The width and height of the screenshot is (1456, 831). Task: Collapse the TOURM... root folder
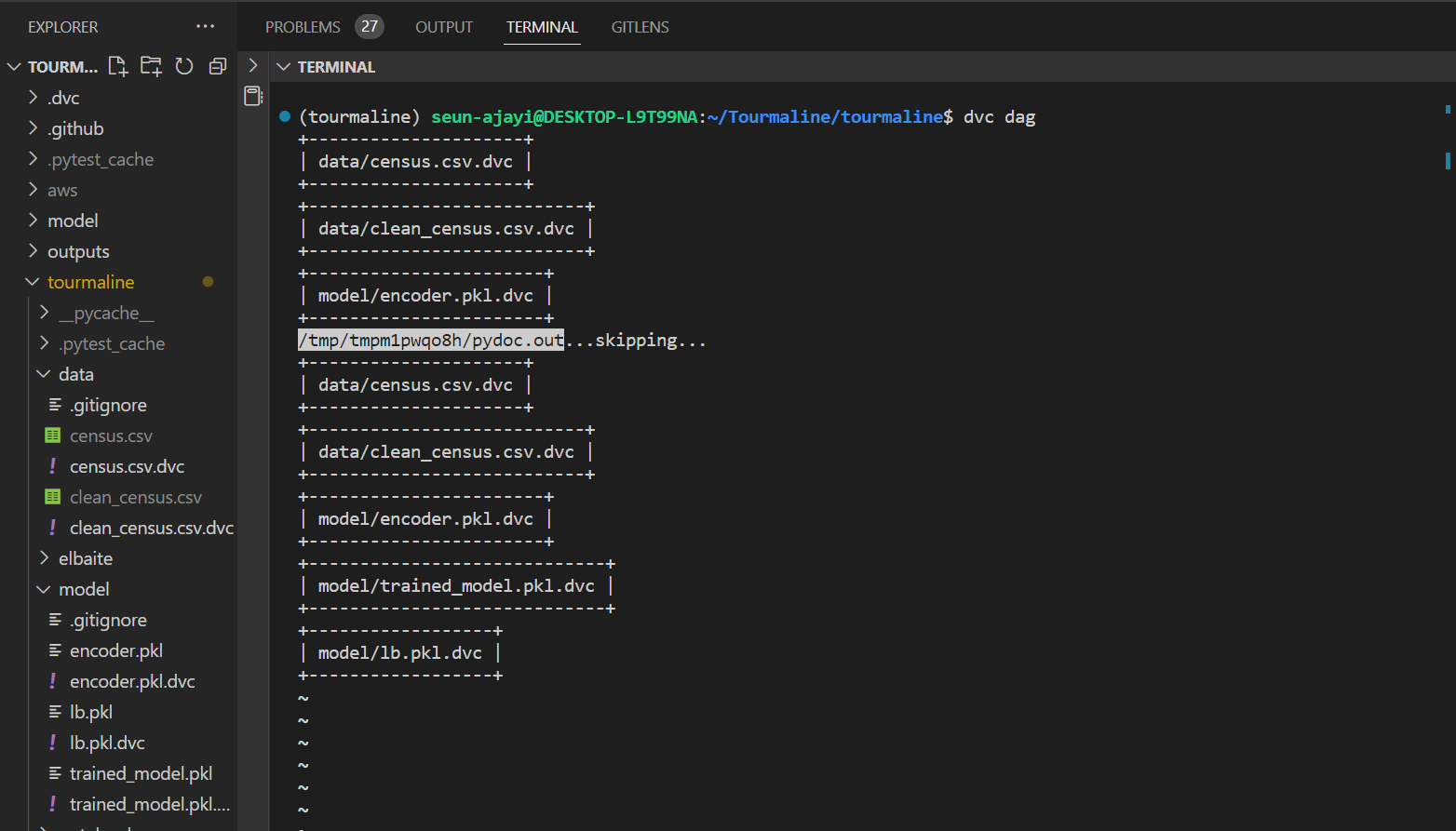coord(14,67)
